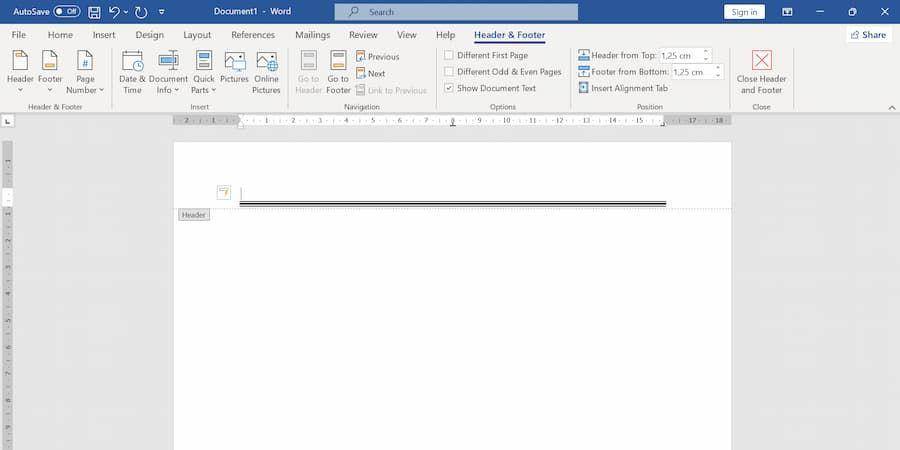
Task: Switch to the Mailings tab
Action: 313,35
